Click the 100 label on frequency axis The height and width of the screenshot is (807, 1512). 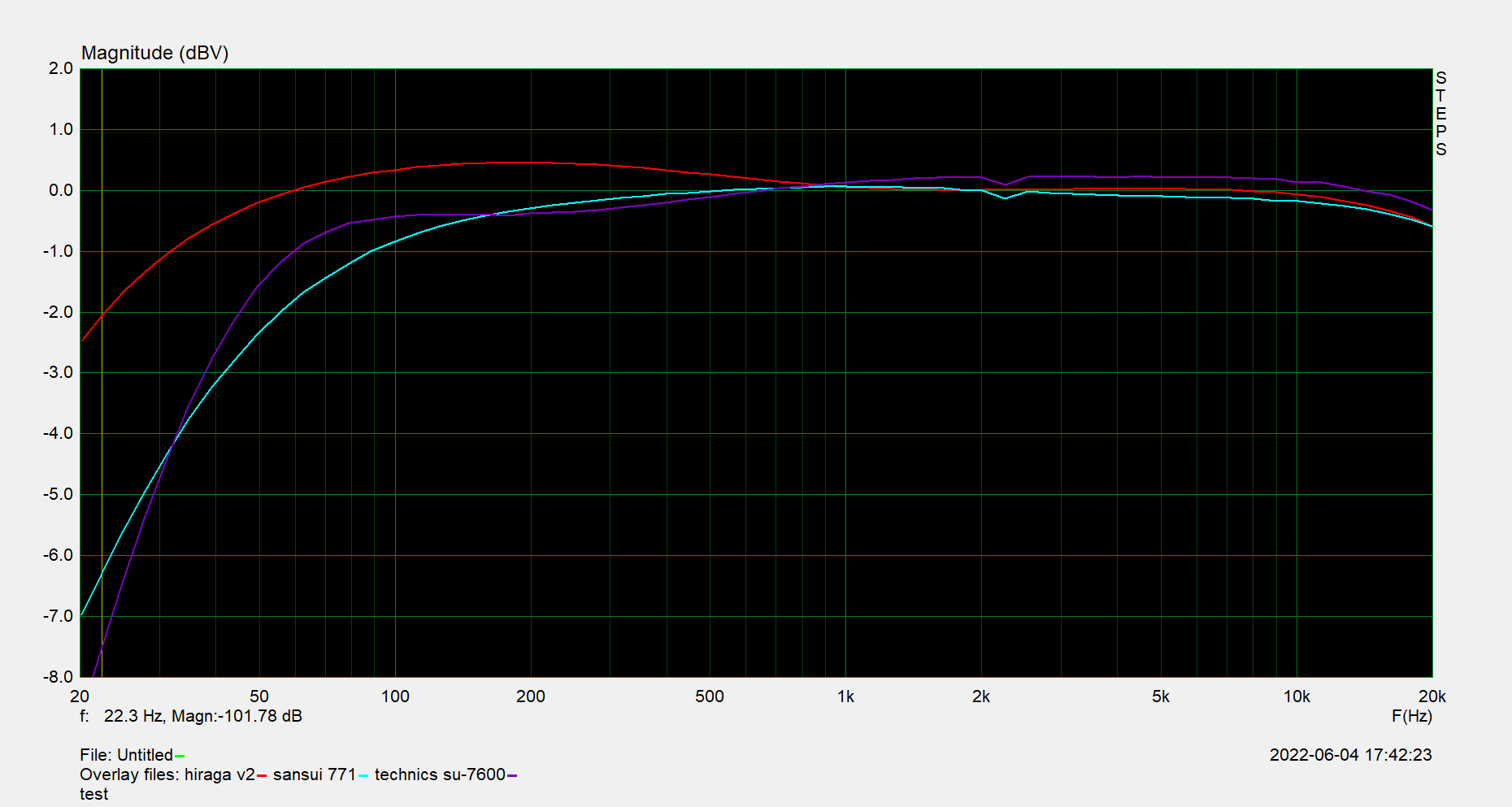[x=395, y=696]
